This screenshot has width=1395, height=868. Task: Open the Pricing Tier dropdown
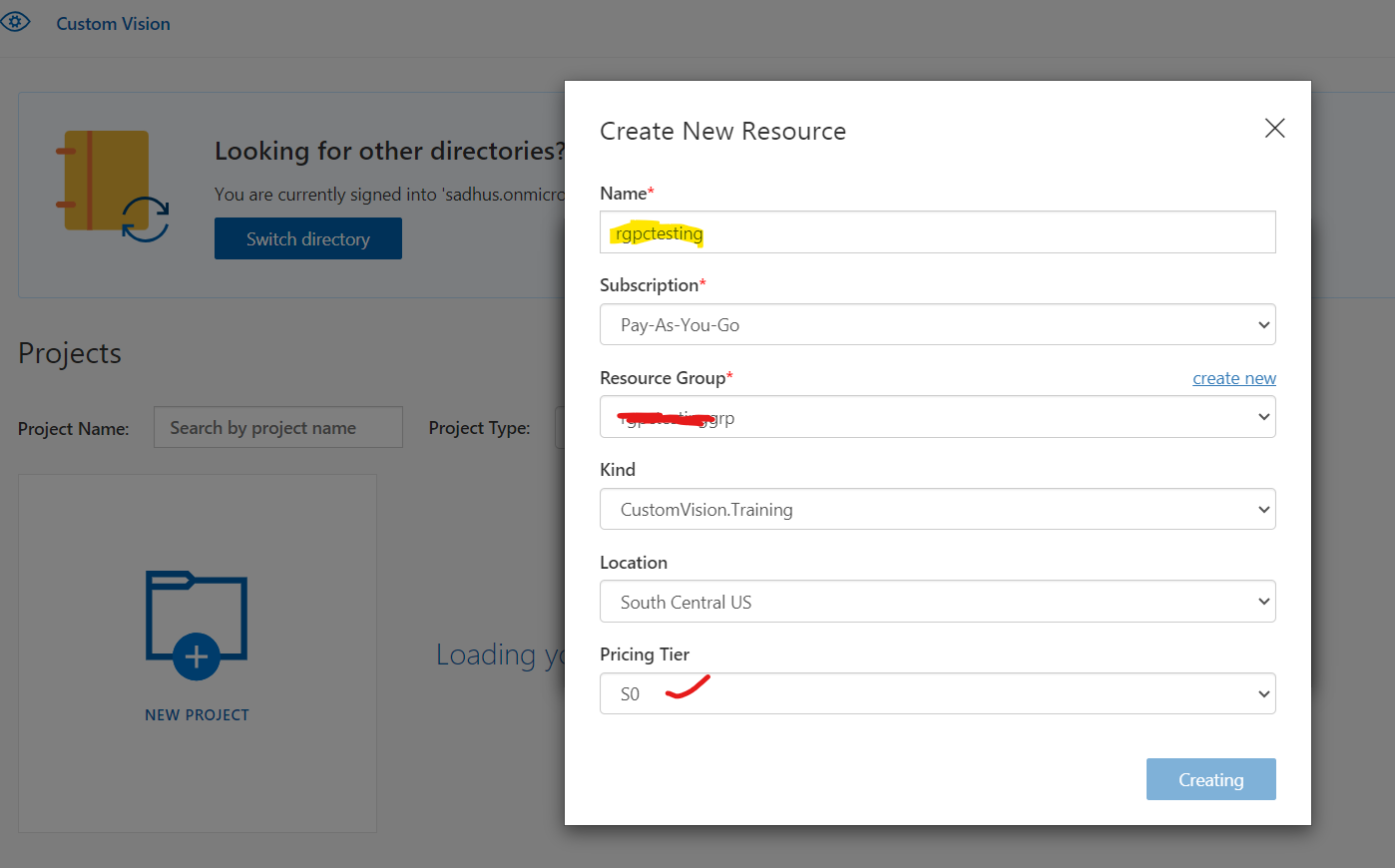pos(937,693)
